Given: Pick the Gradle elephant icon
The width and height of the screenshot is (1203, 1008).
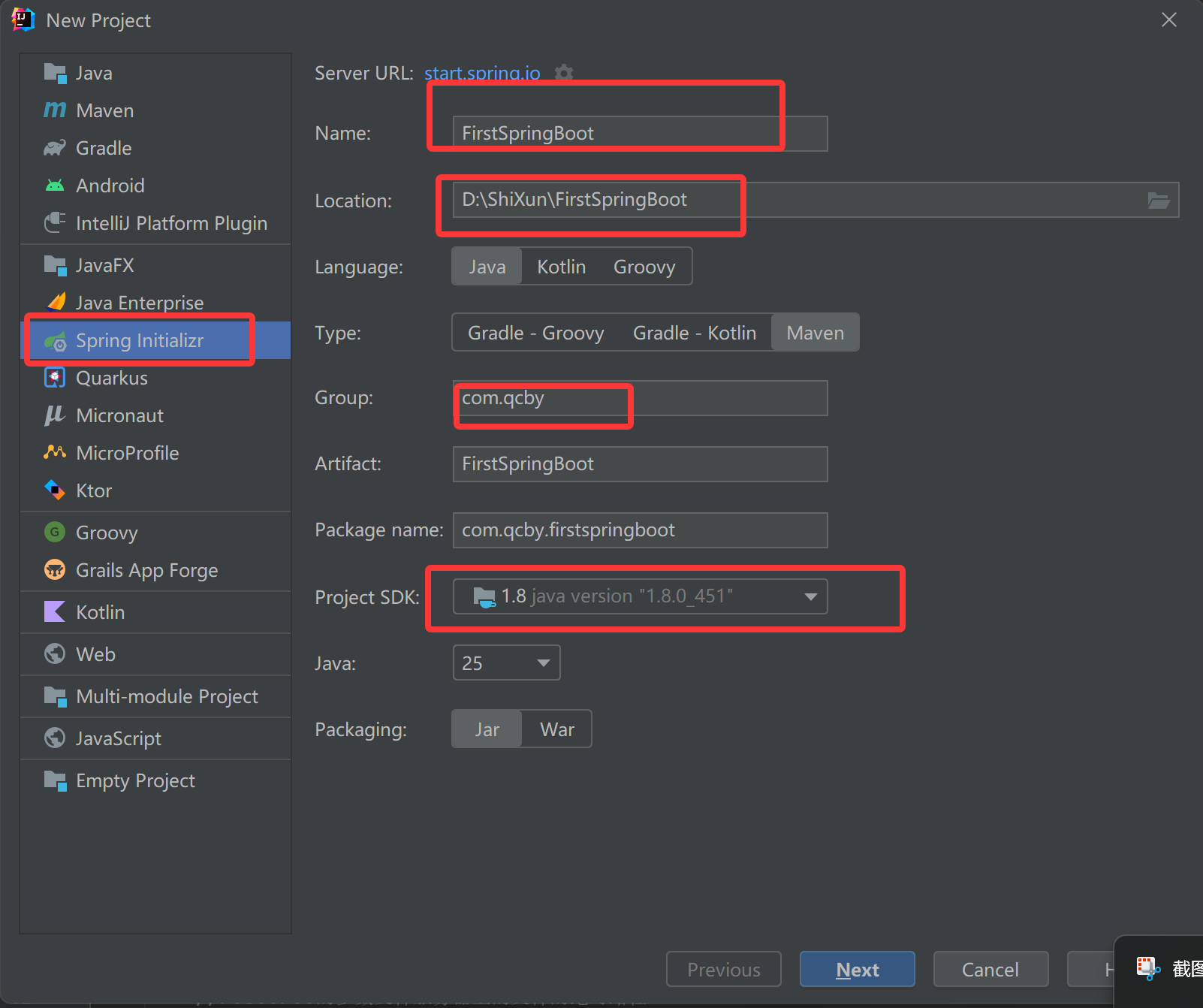Looking at the screenshot, I should (x=55, y=148).
